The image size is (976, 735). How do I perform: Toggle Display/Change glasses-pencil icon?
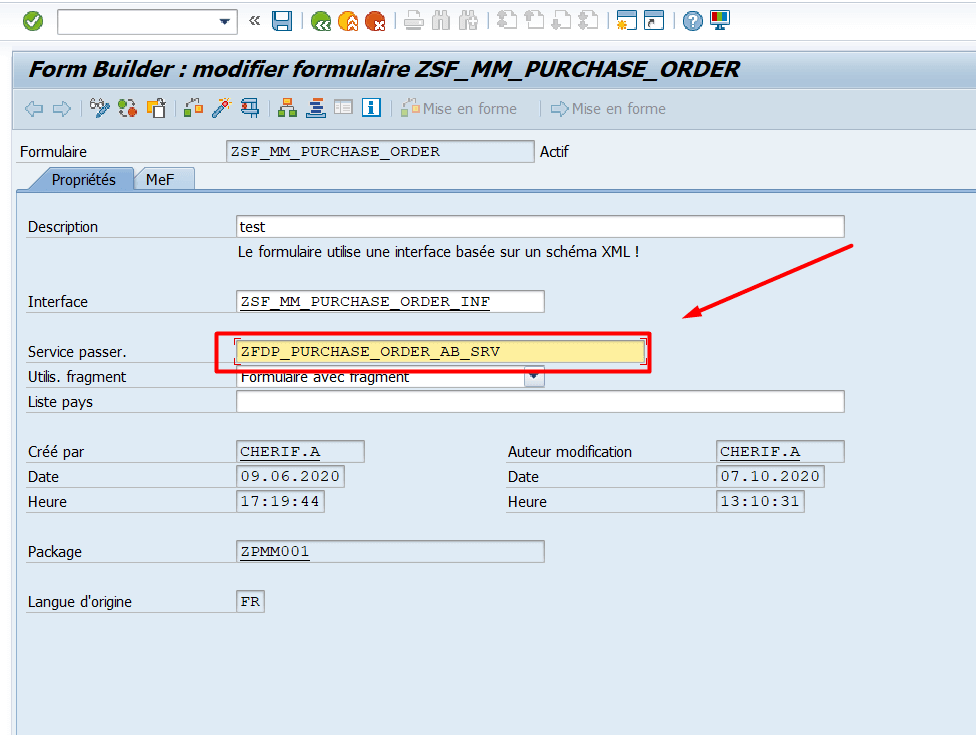[100, 108]
